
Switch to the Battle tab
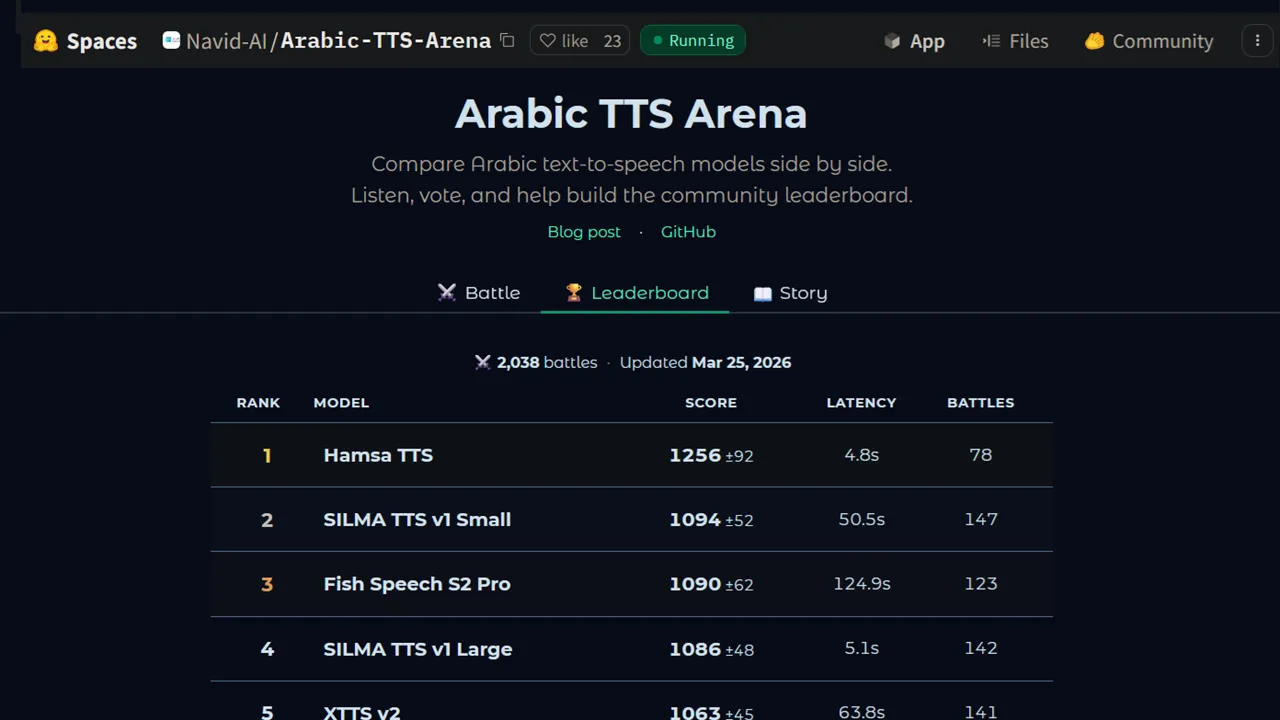tap(492, 292)
